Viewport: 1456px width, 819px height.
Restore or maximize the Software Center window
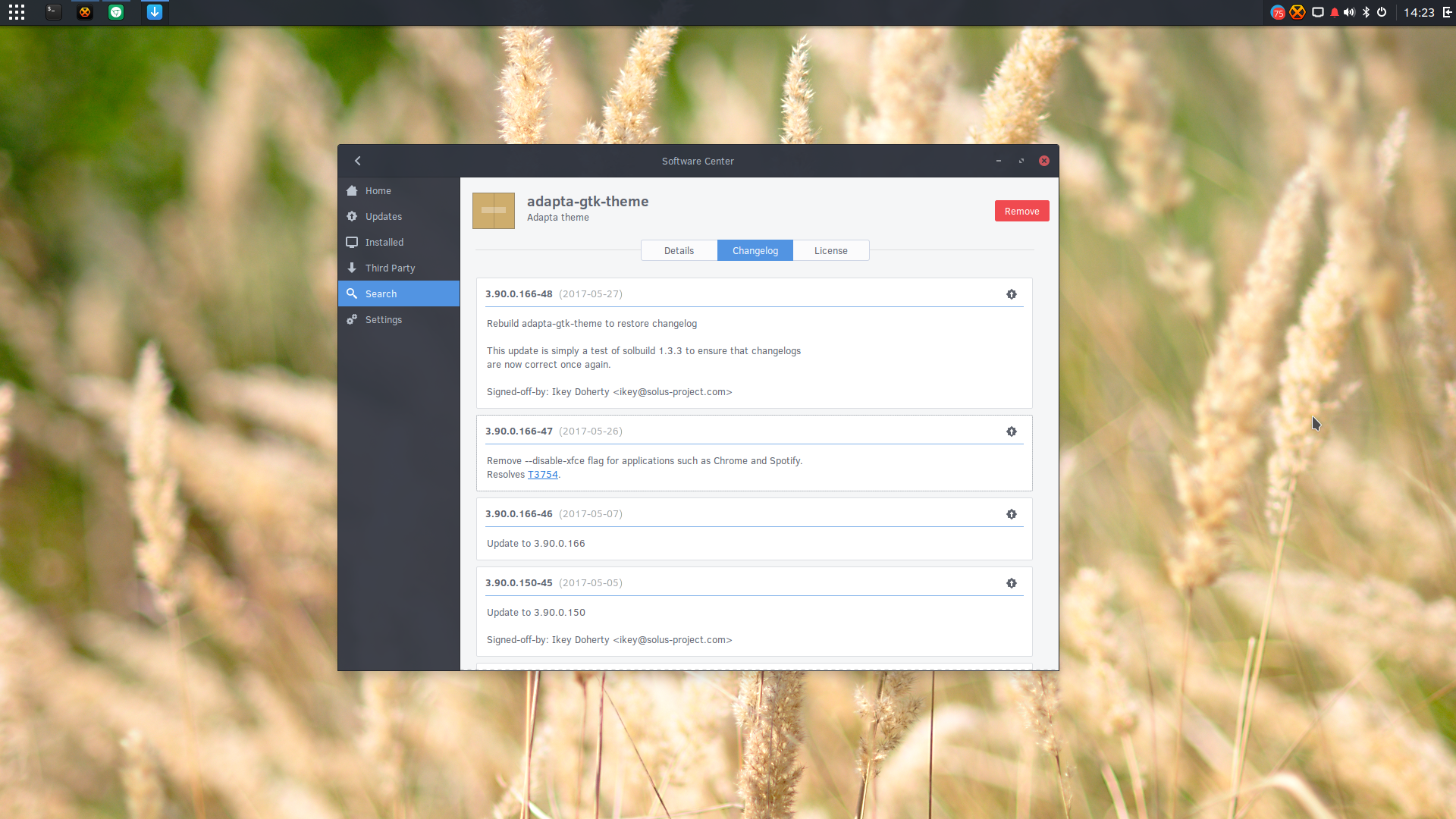click(1021, 161)
